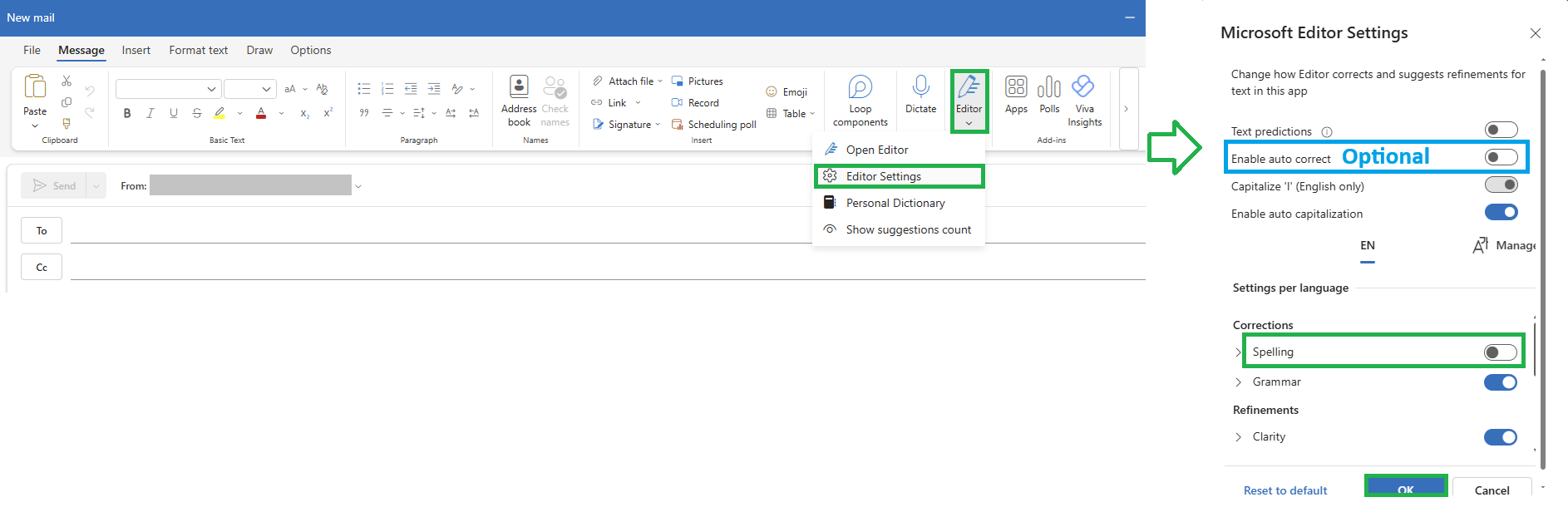
Task: Toggle the Spelling corrections switch
Action: click(x=1501, y=352)
